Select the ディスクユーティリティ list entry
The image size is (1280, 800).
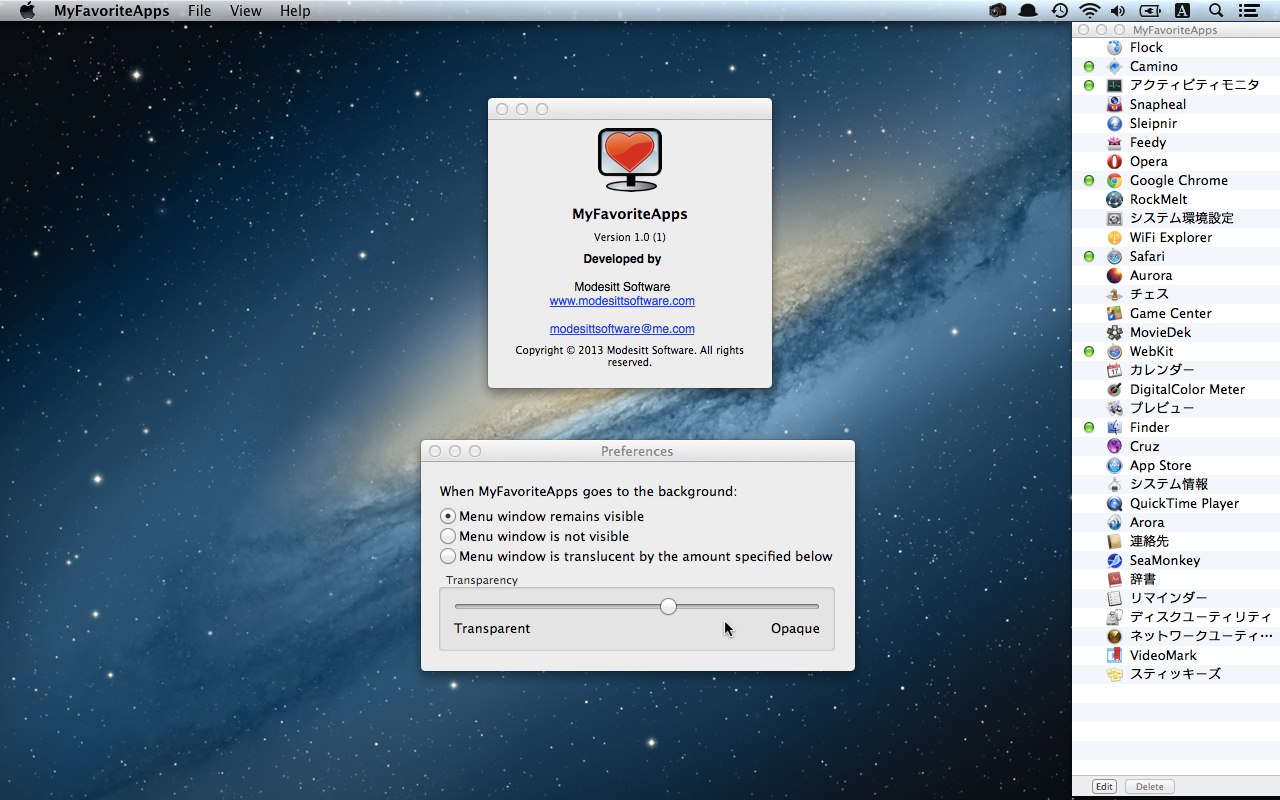point(1176,618)
